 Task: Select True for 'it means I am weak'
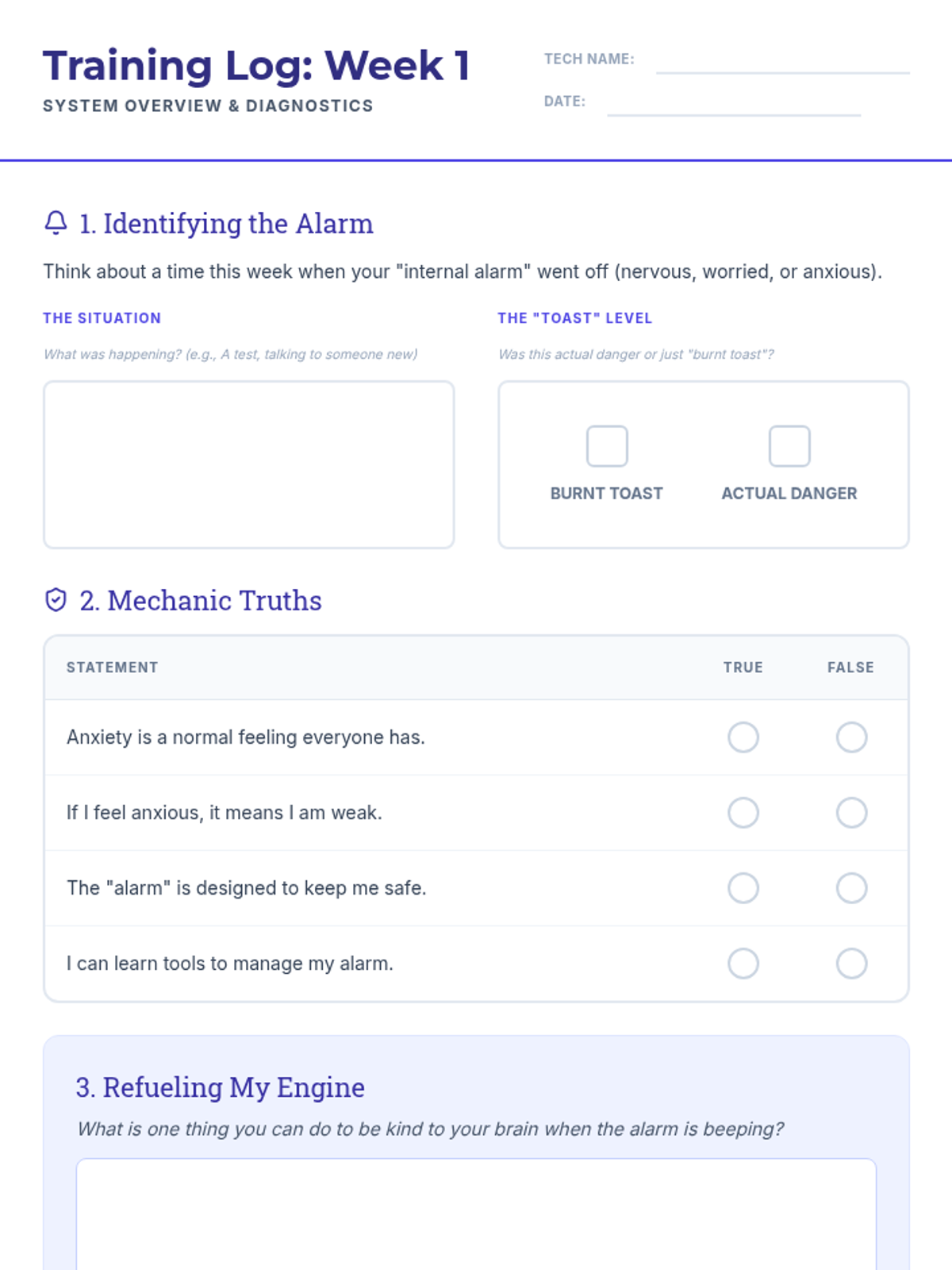click(x=743, y=813)
